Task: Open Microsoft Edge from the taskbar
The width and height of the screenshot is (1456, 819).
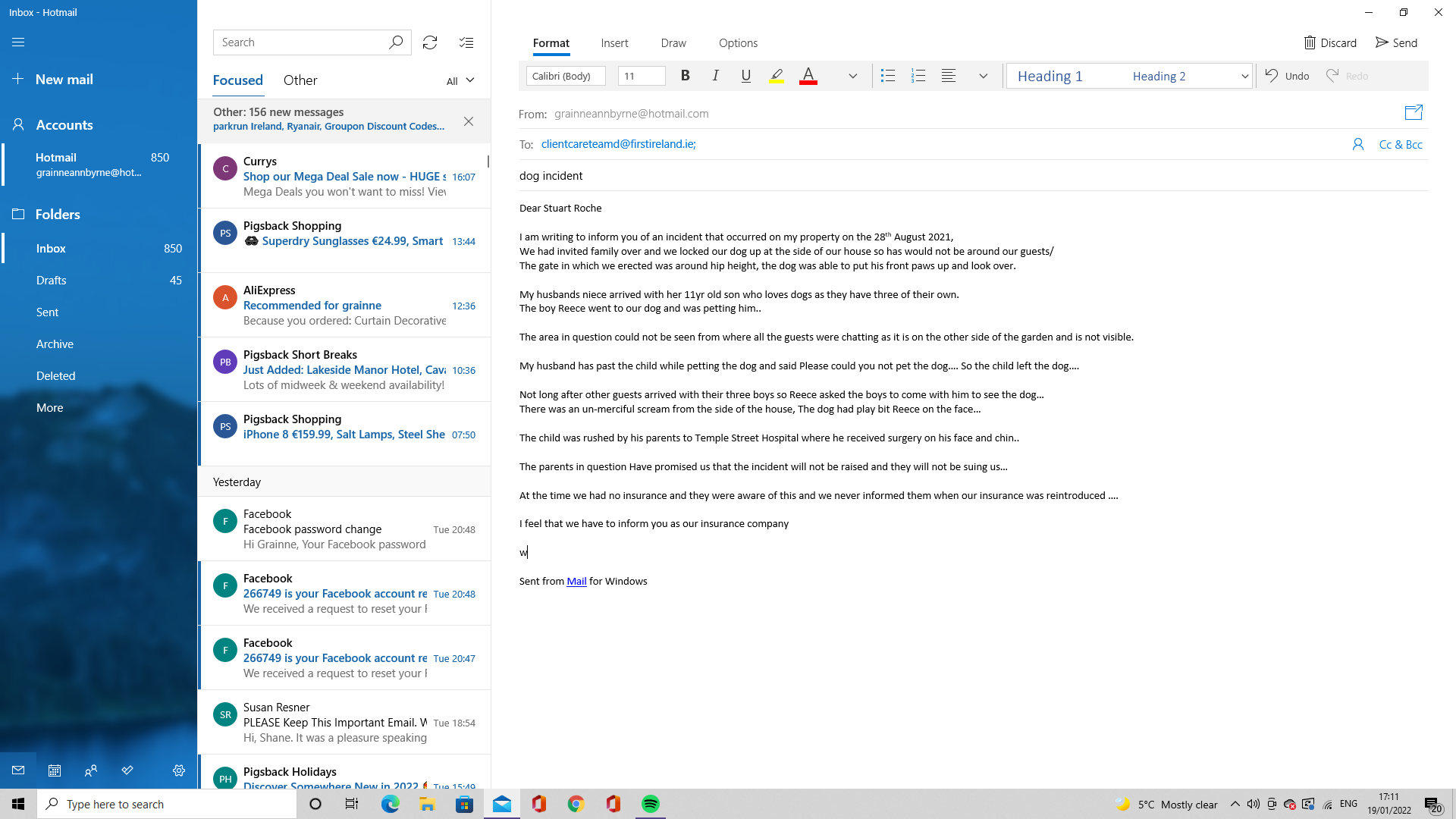Action: [x=391, y=804]
